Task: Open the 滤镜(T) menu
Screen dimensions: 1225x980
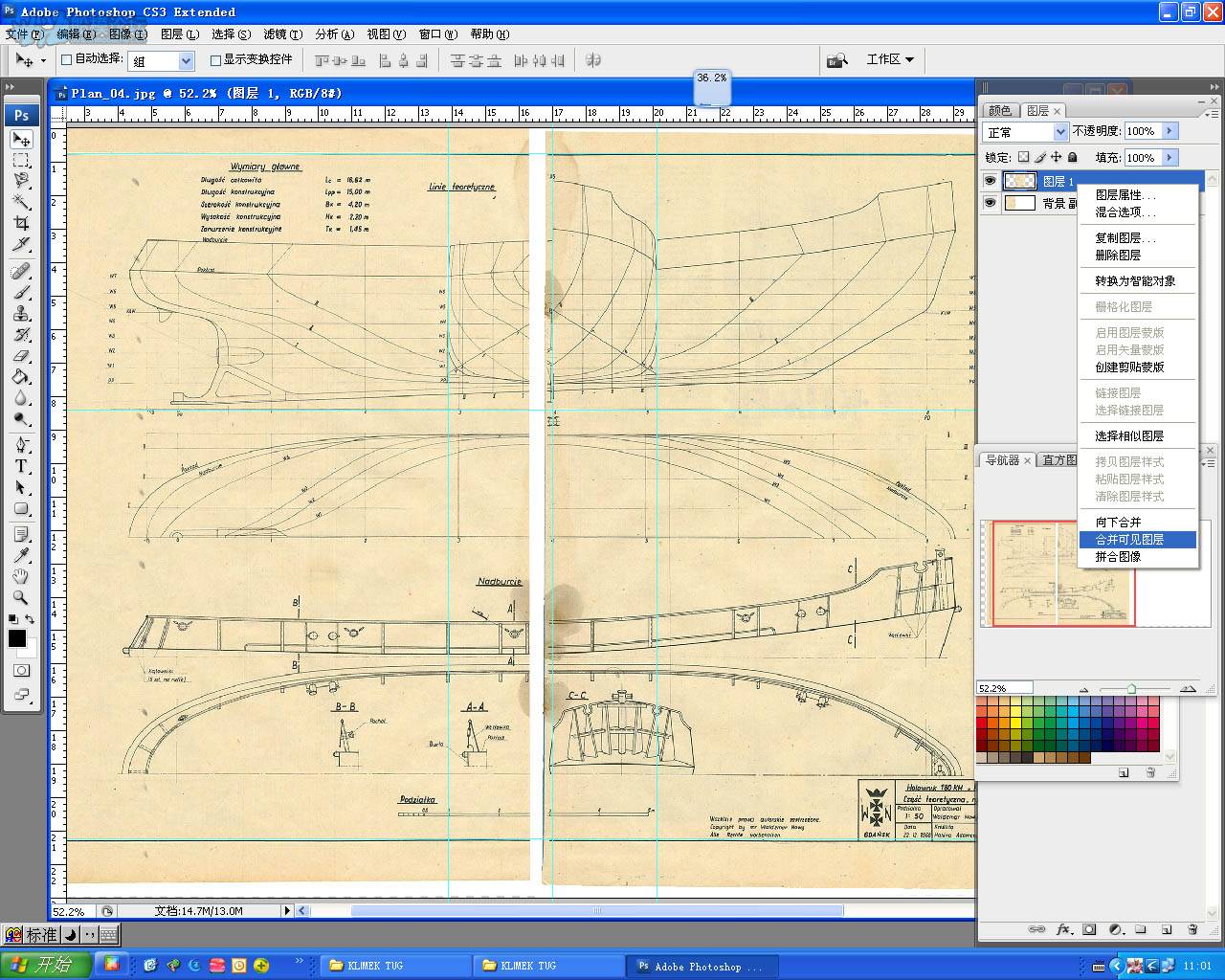Action: tap(282, 33)
